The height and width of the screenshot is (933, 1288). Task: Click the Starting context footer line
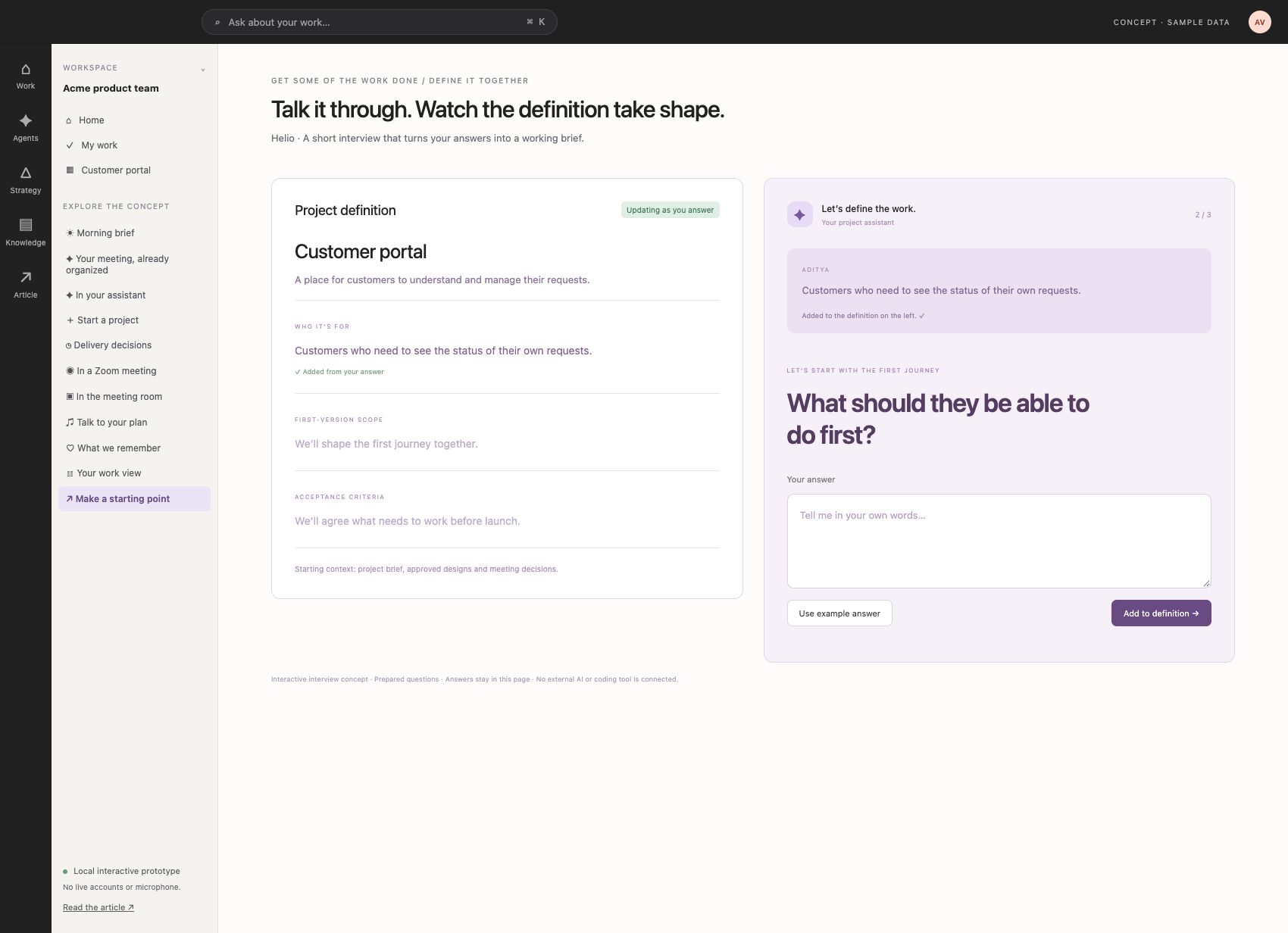point(426,569)
